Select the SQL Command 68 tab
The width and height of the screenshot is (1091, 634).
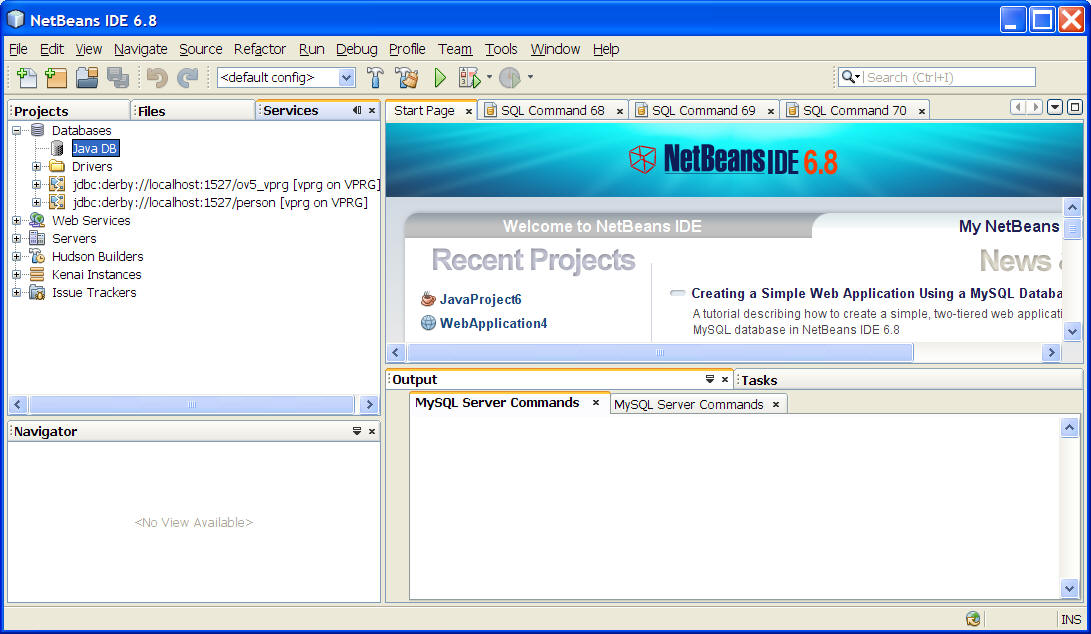click(x=552, y=111)
